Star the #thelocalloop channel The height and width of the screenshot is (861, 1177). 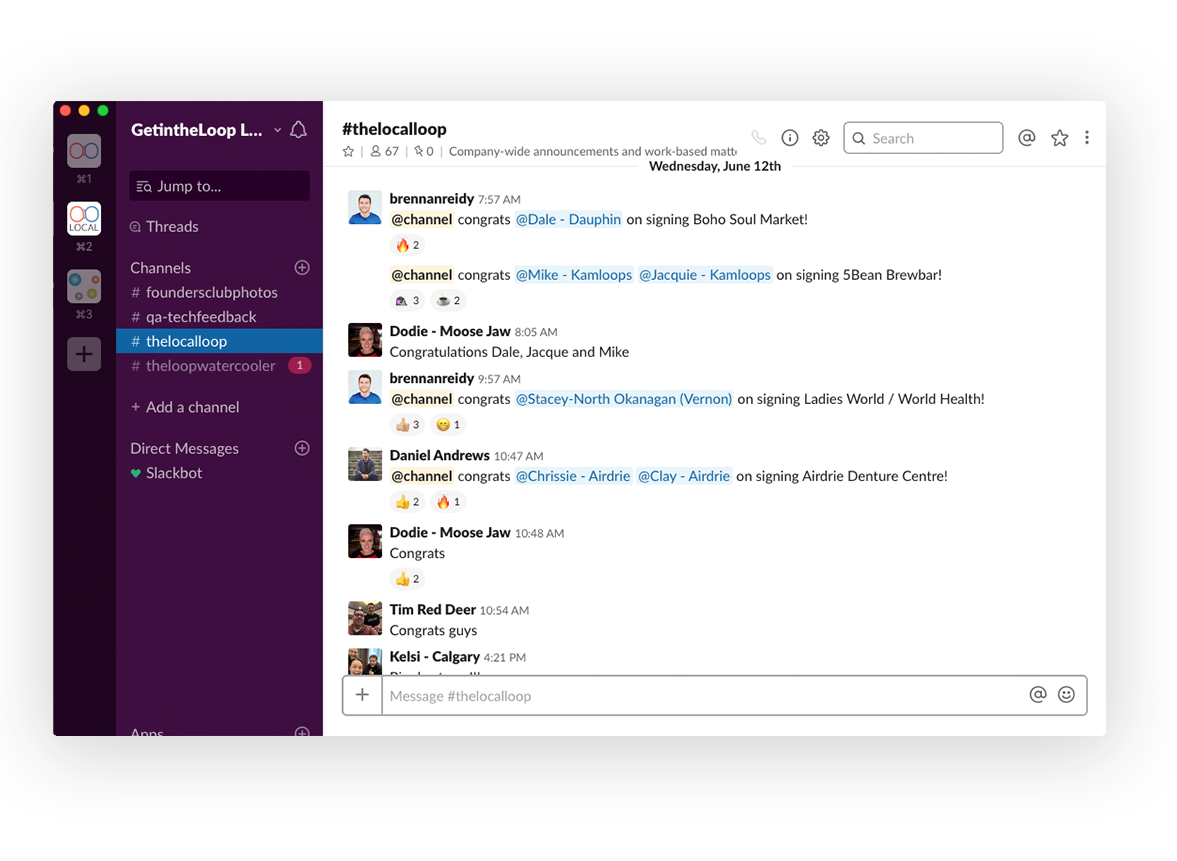click(348, 152)
